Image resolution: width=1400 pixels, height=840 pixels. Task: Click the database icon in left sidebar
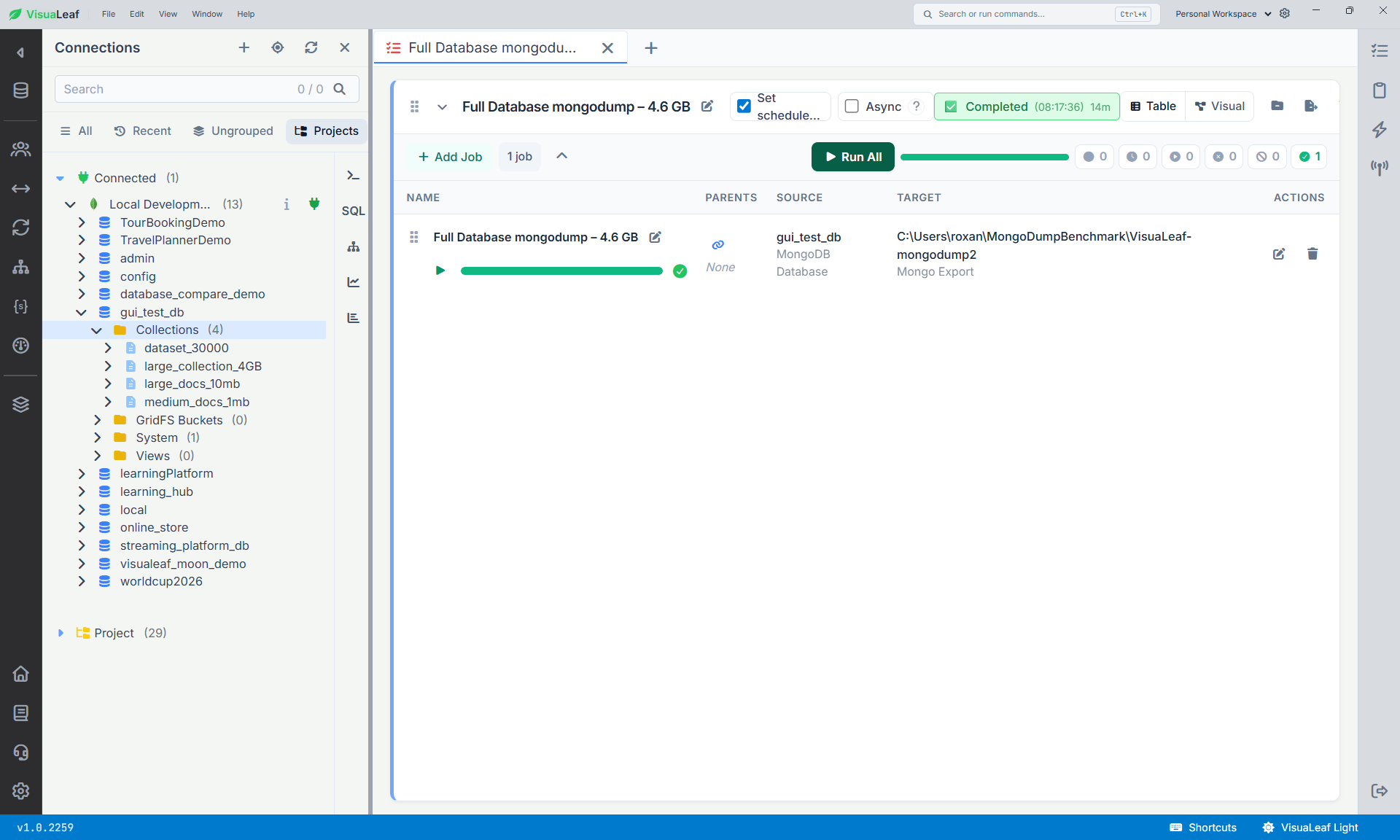[20, 90]
